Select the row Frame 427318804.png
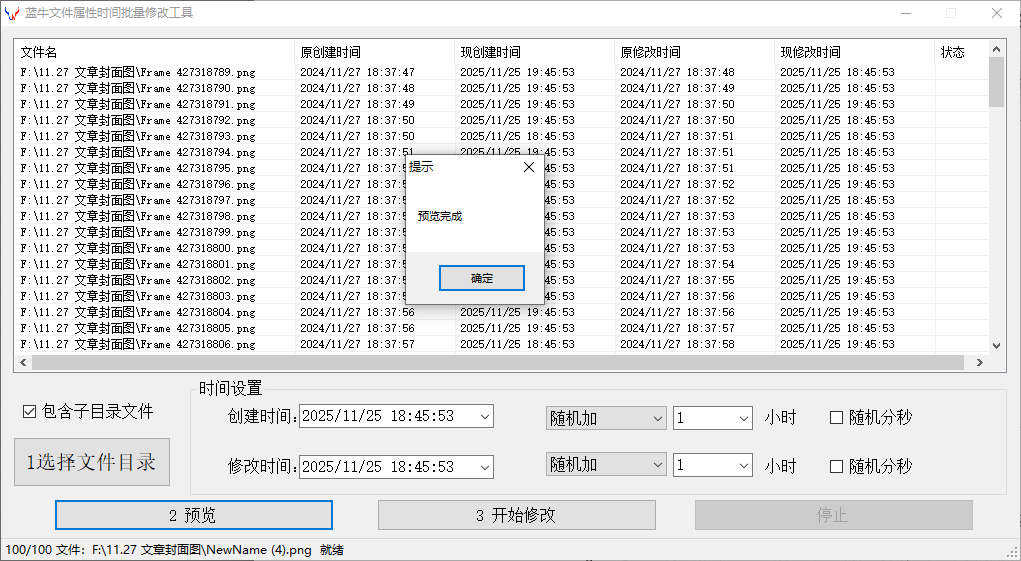This screenshot has height=561, width=1021. coord(501,312)
